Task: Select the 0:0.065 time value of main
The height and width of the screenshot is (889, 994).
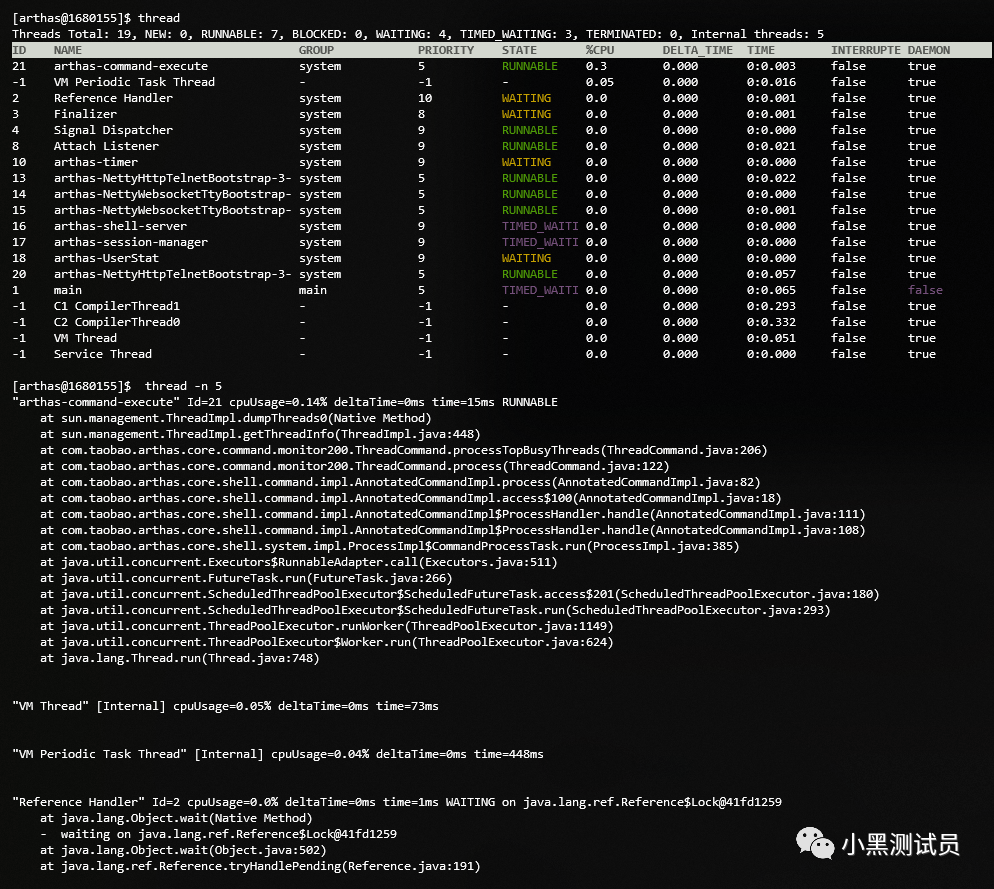Action: [x=771, y=290]
